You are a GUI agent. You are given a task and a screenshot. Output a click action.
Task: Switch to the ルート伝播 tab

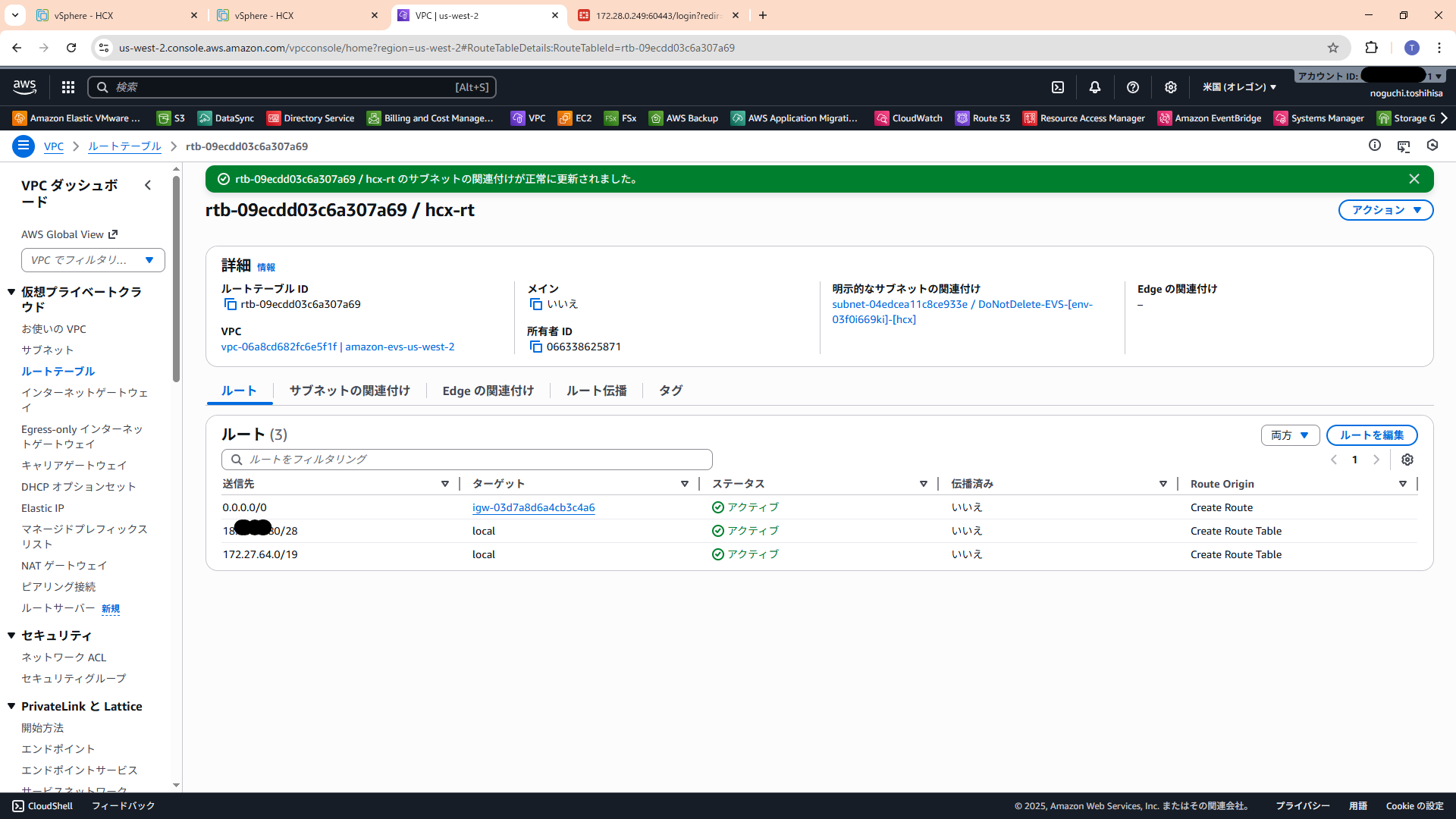click(596, 391)
